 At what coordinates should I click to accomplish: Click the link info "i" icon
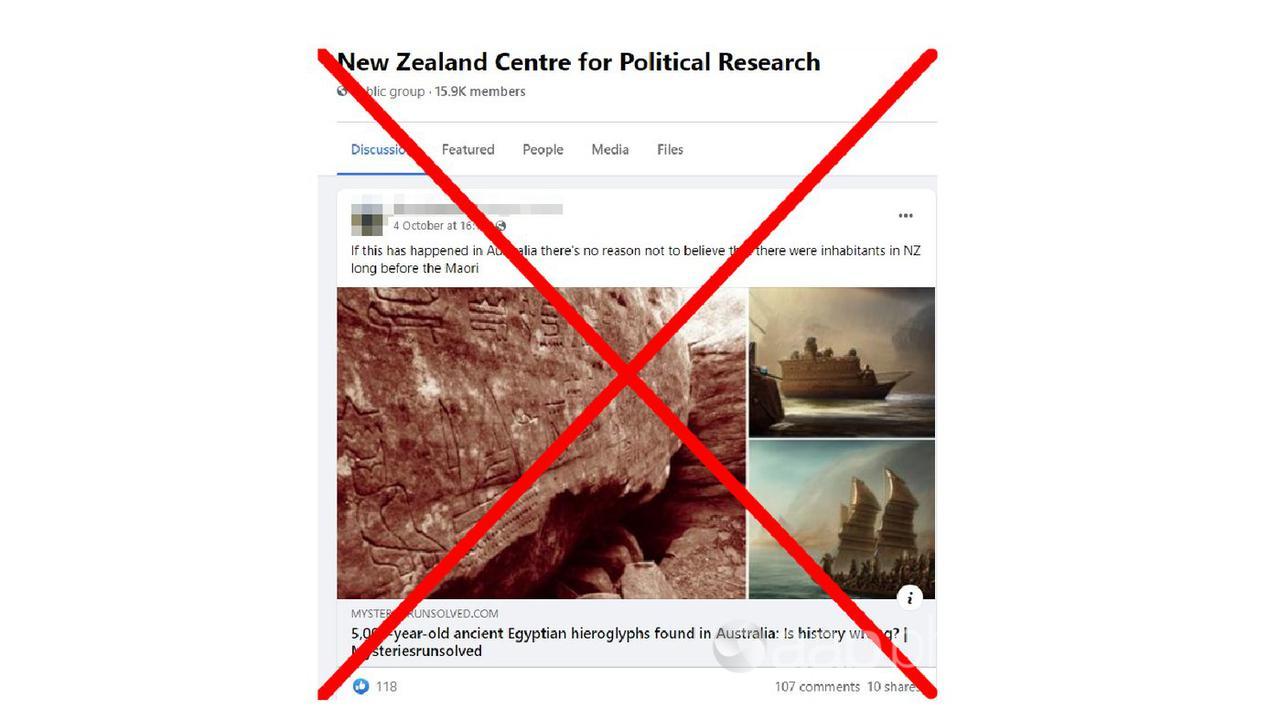[909, 598]
